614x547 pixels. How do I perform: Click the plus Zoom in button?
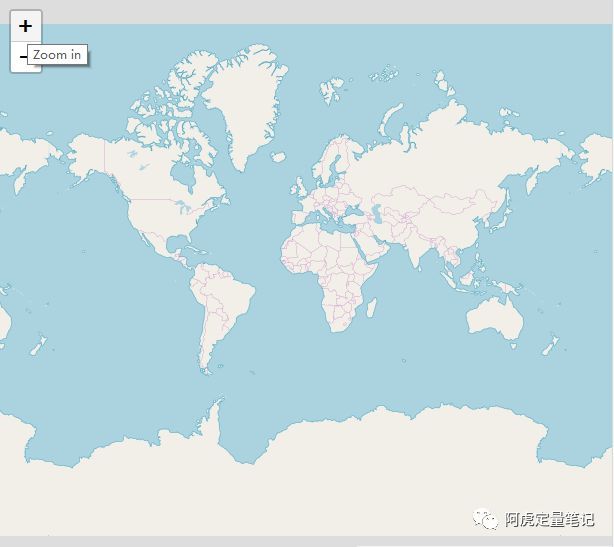(26, 26)
